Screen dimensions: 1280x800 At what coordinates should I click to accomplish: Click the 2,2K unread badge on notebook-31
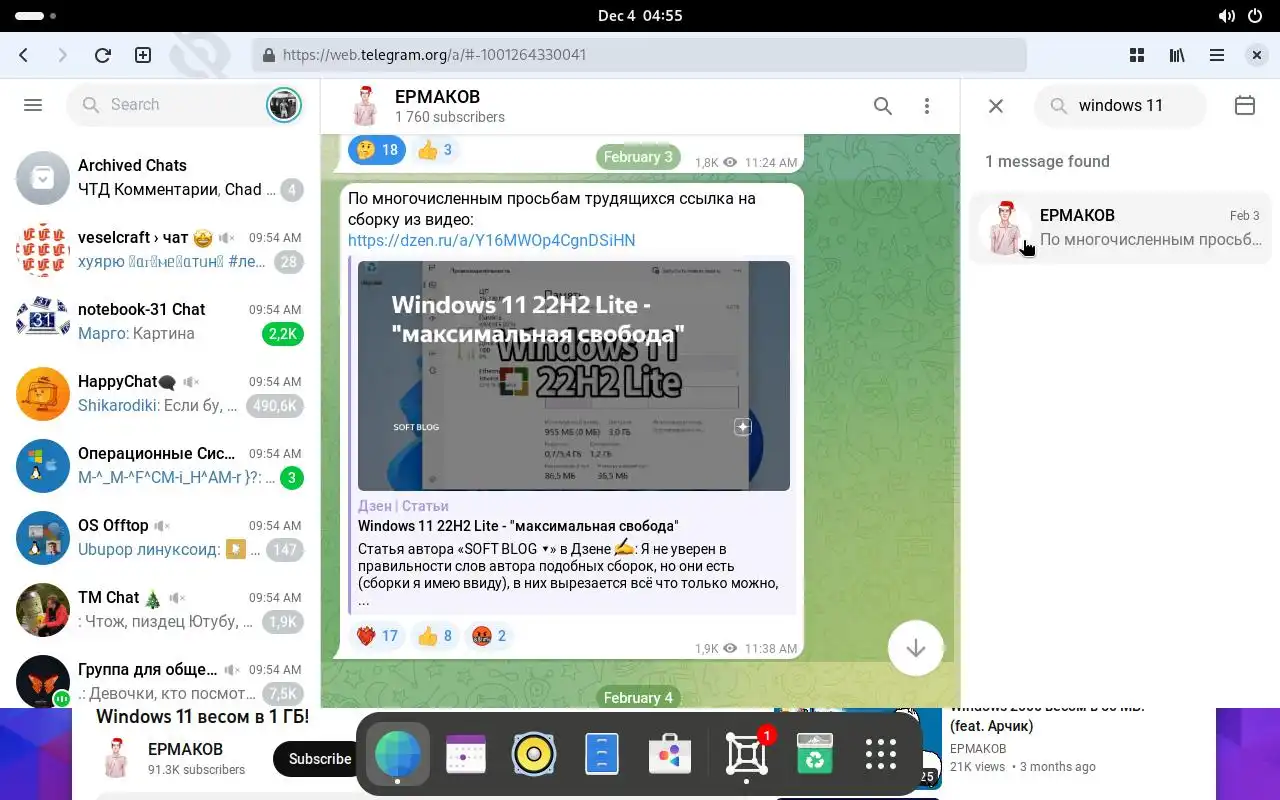(x=283, y=334)
